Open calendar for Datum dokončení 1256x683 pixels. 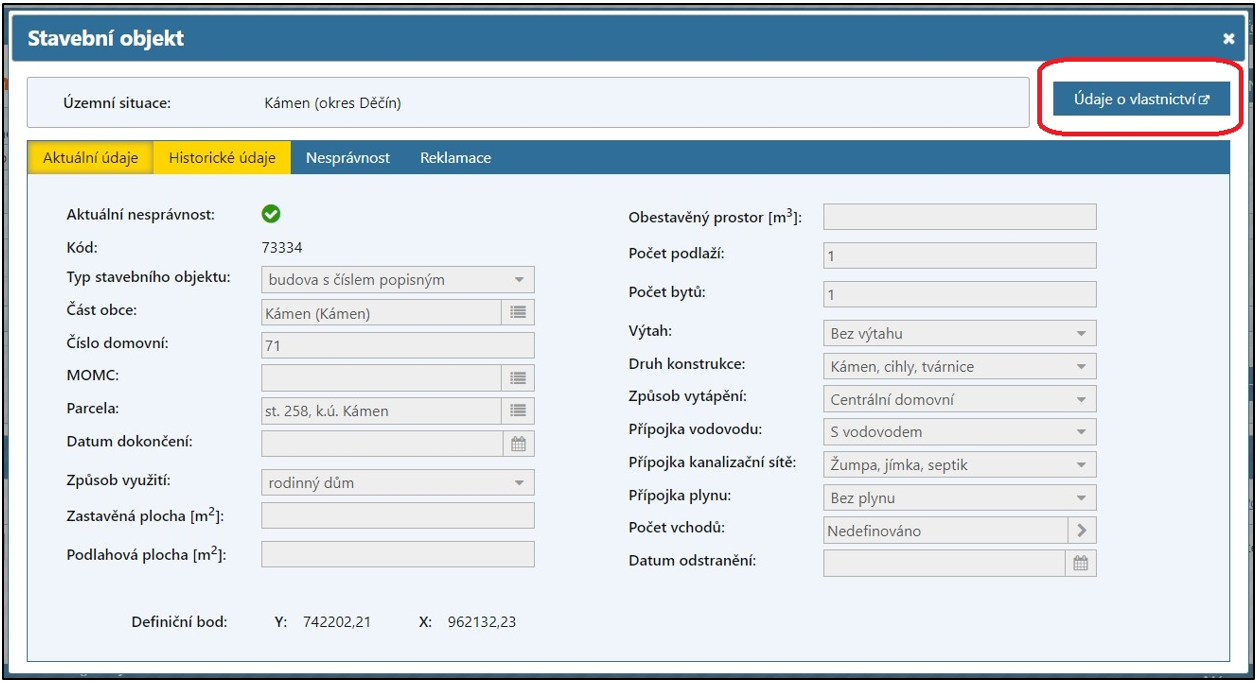[x=518, y=444]
